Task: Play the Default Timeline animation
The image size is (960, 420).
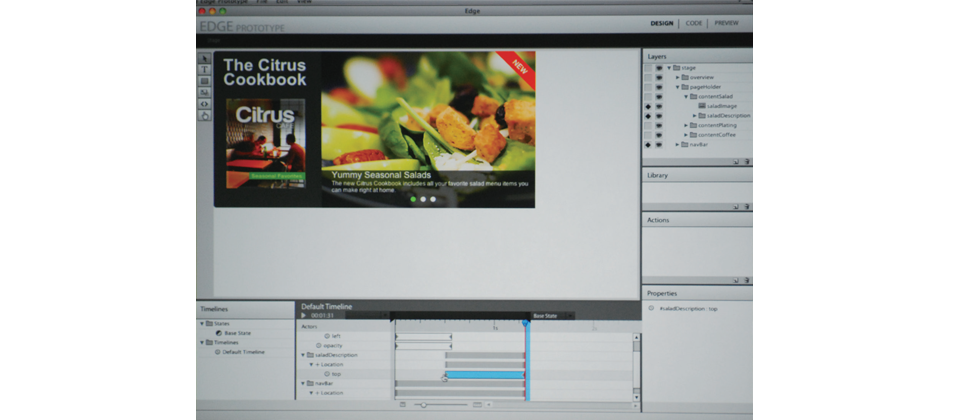Action: point(304,315)
